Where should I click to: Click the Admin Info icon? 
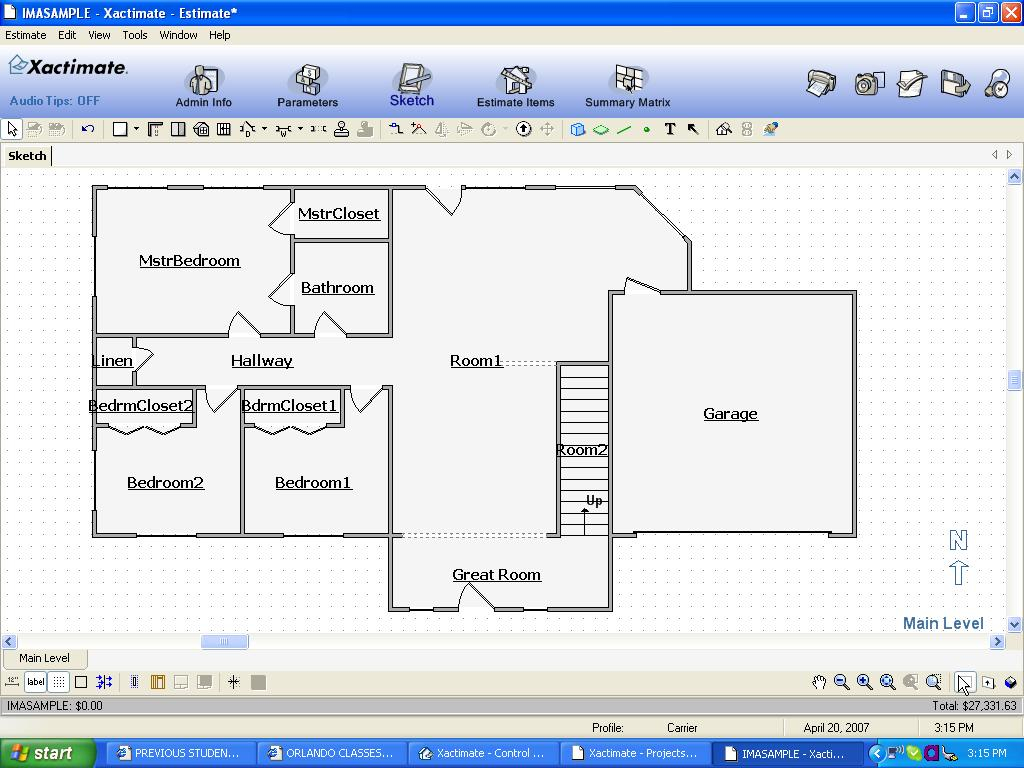[203, 86]
